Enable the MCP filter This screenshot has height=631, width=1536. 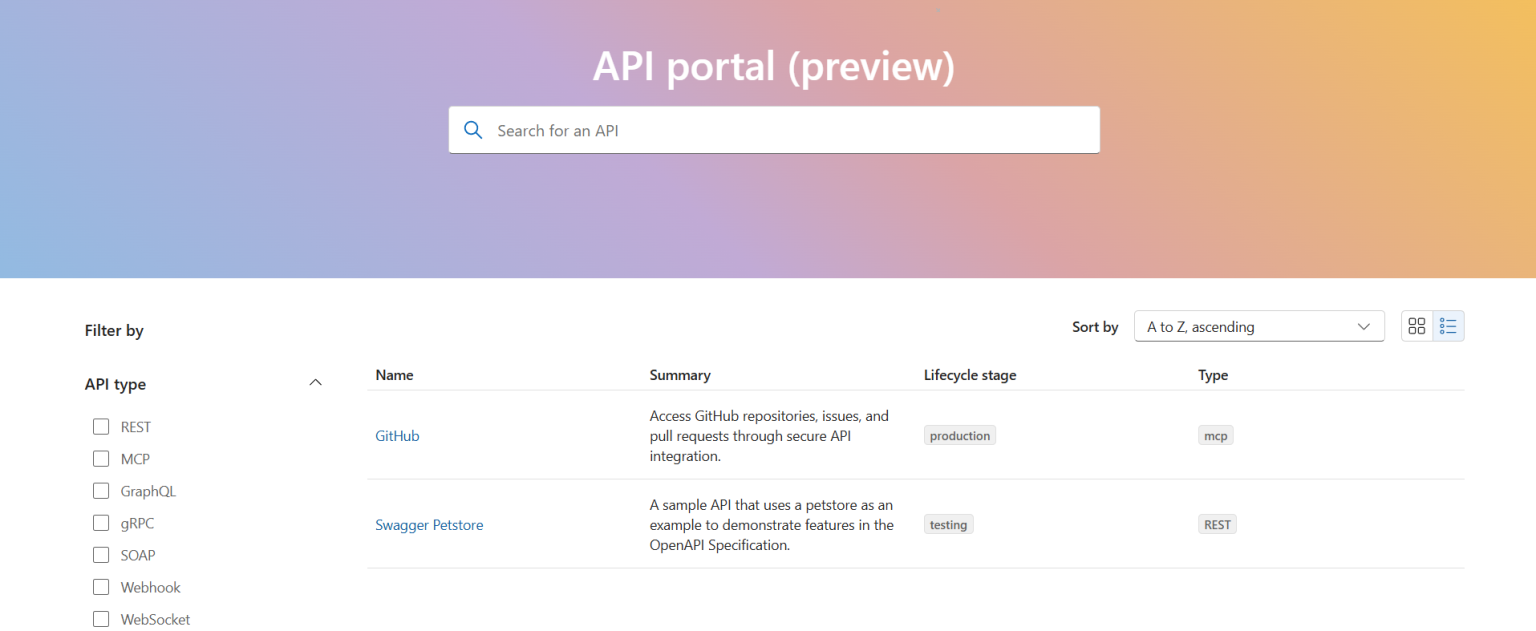(101, 458)
